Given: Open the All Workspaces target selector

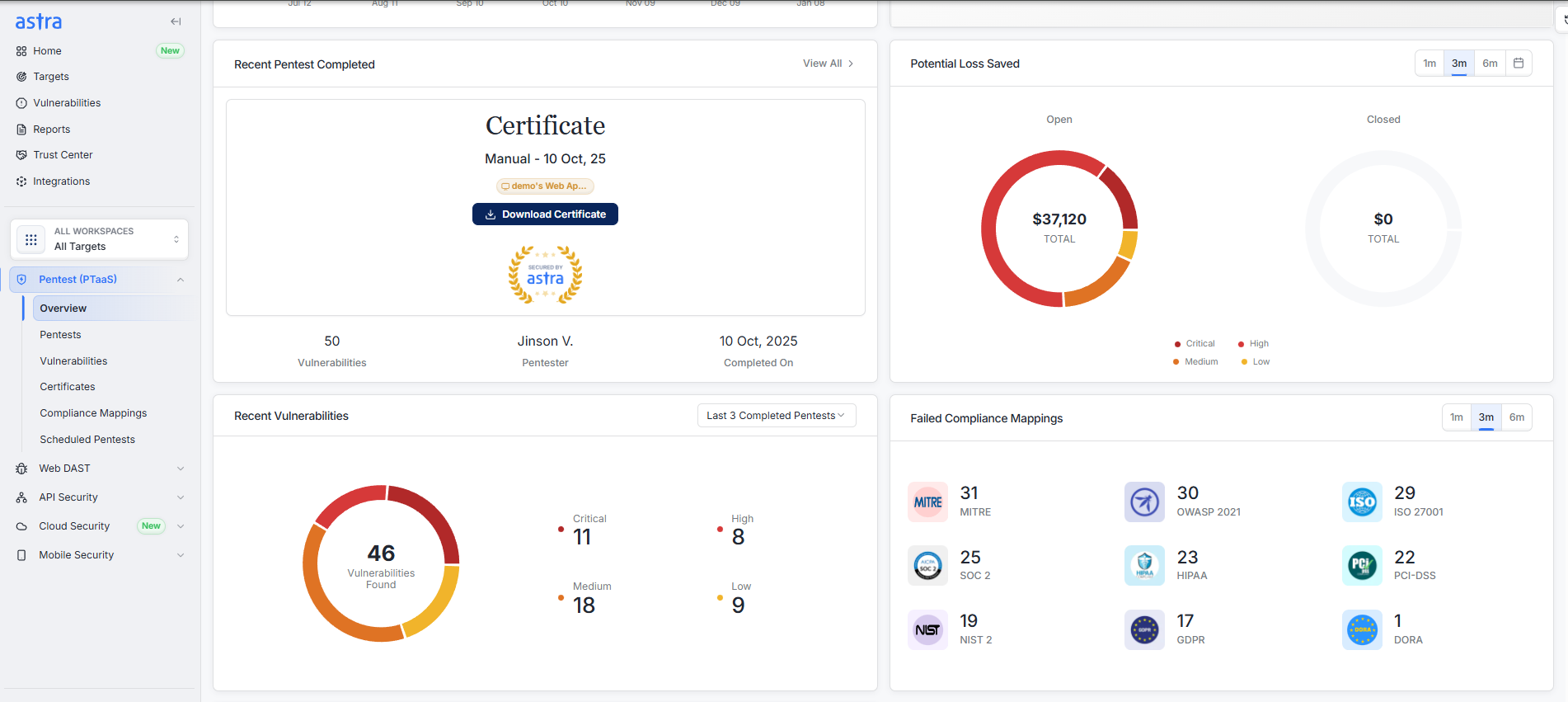Looking at the screenshot, I should 100,239.
